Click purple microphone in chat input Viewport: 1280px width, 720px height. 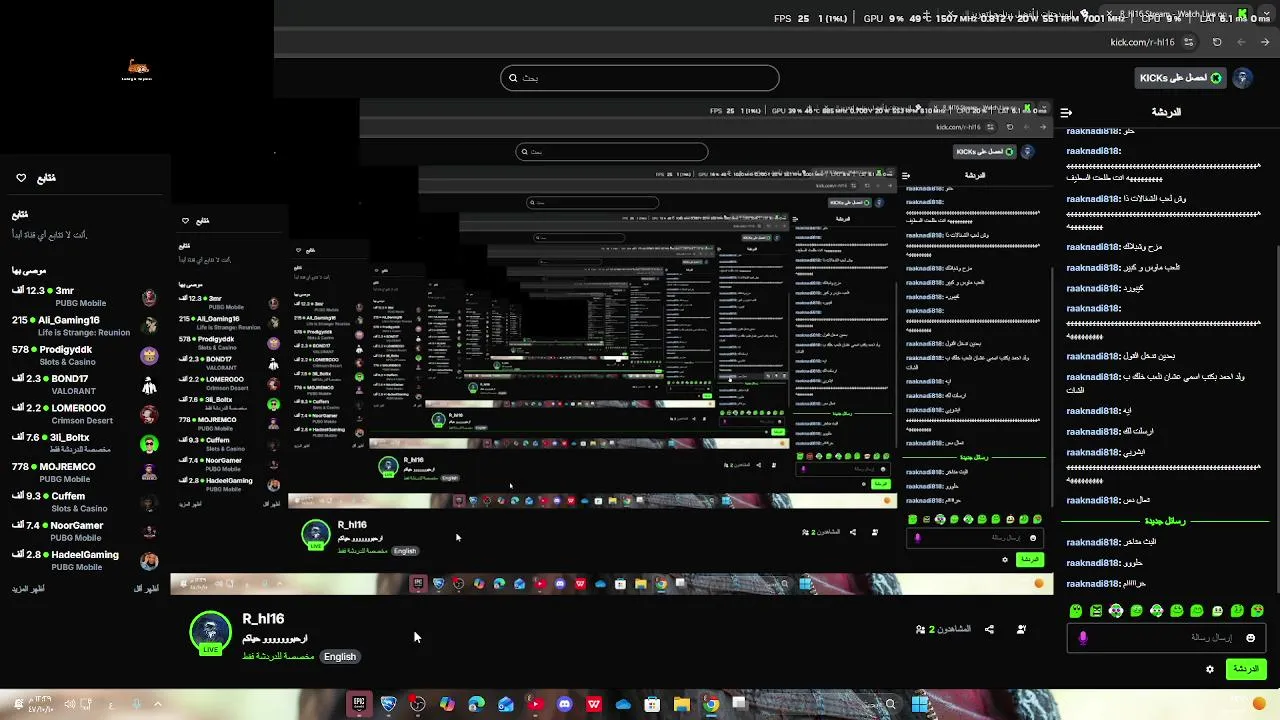click(x=1083, y=637)
